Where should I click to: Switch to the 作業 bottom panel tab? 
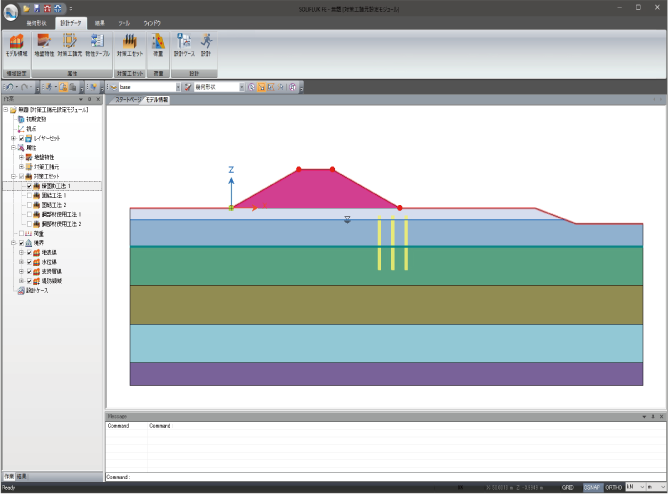click(x=9, y=476)
